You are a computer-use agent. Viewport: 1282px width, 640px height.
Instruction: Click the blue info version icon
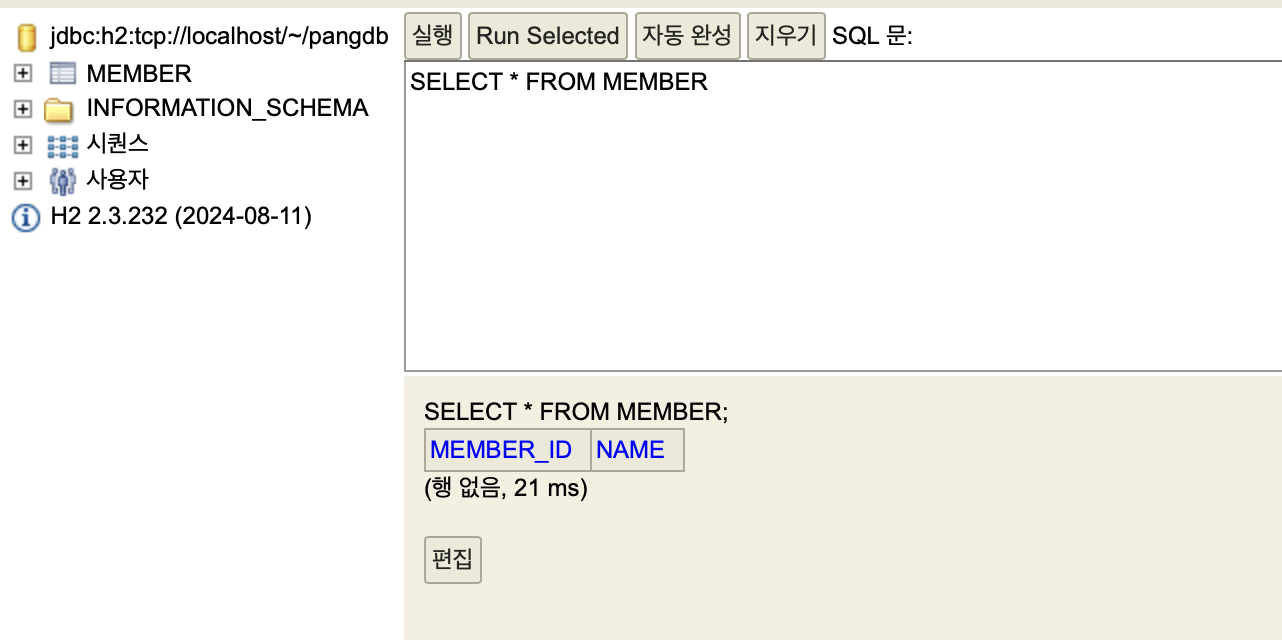[25, 217]
